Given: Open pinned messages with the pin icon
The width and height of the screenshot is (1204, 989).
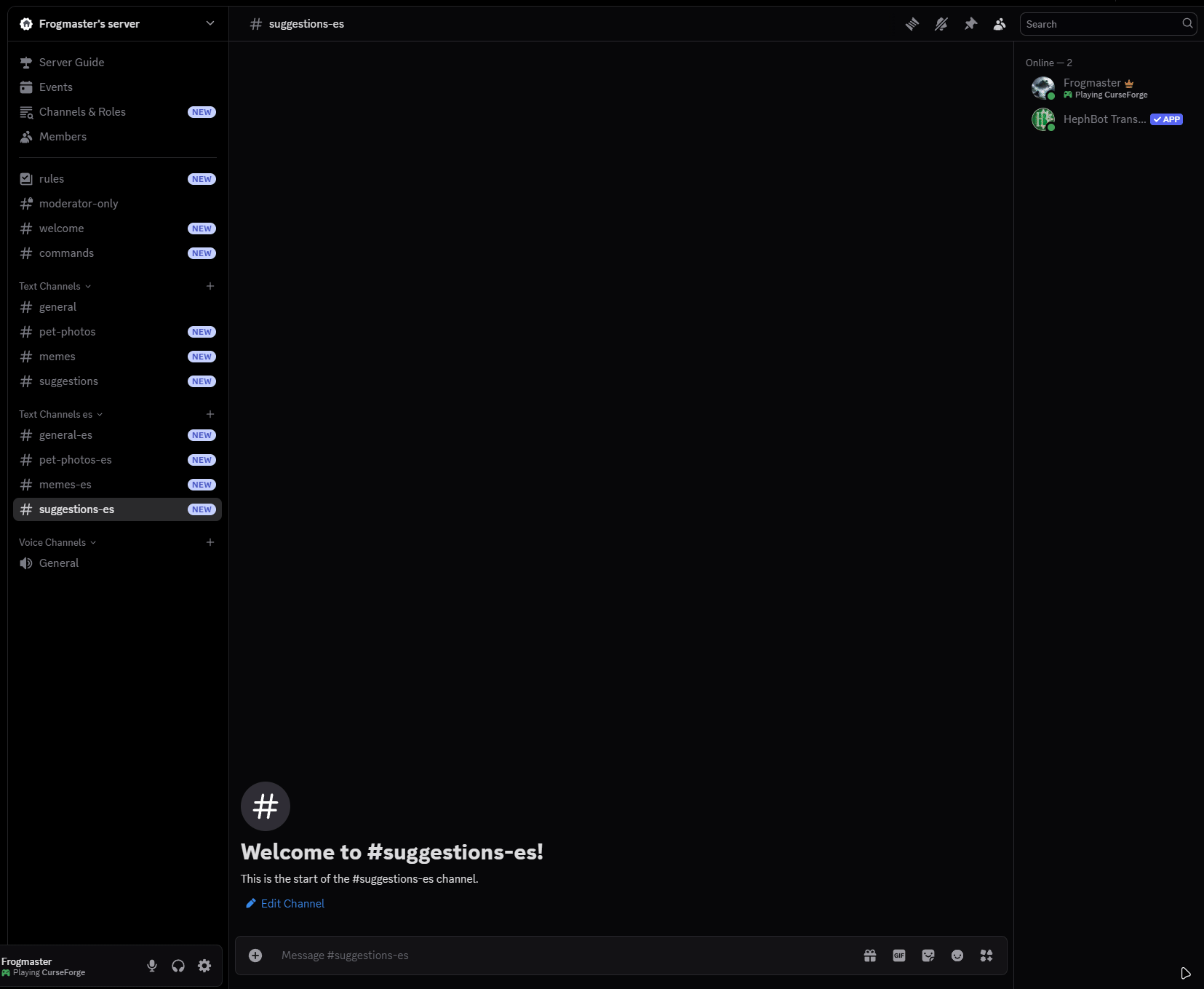Looking at the screenshot, I should (x=970, y=24).
